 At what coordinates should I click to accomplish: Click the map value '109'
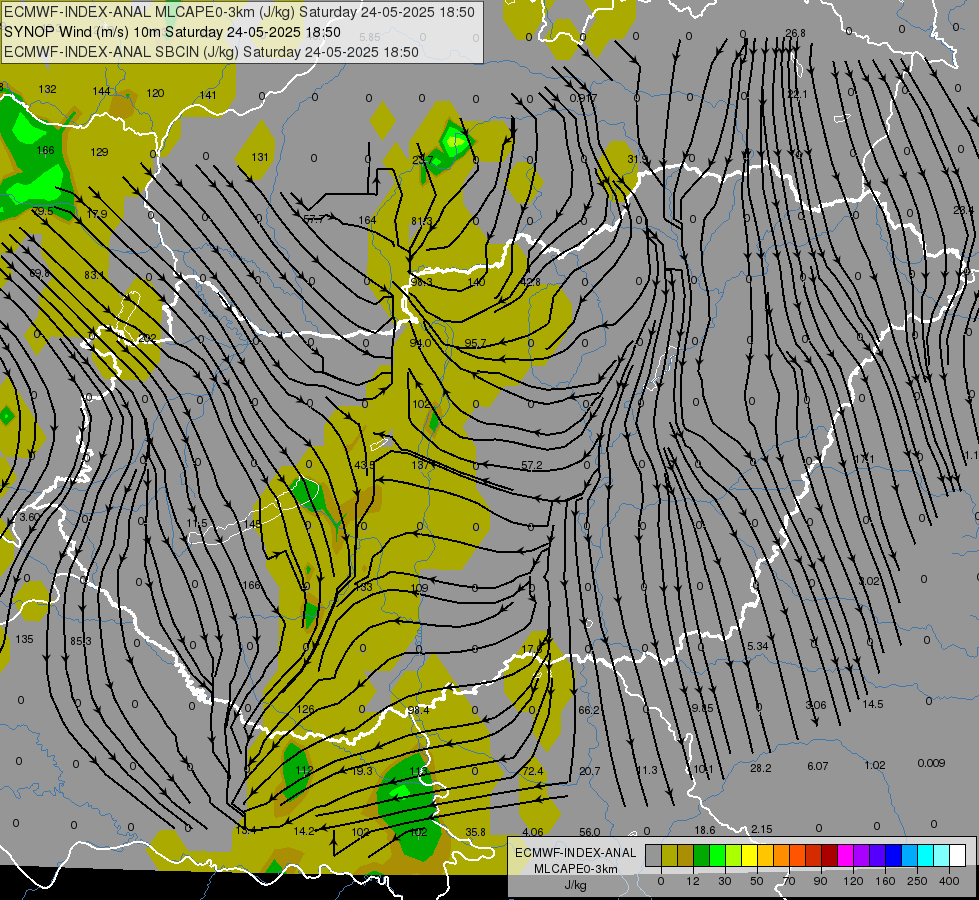point(420,588)
